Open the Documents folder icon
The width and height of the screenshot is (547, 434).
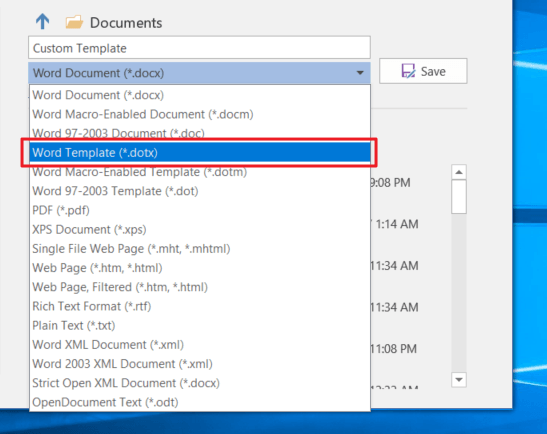click(74, 22)
